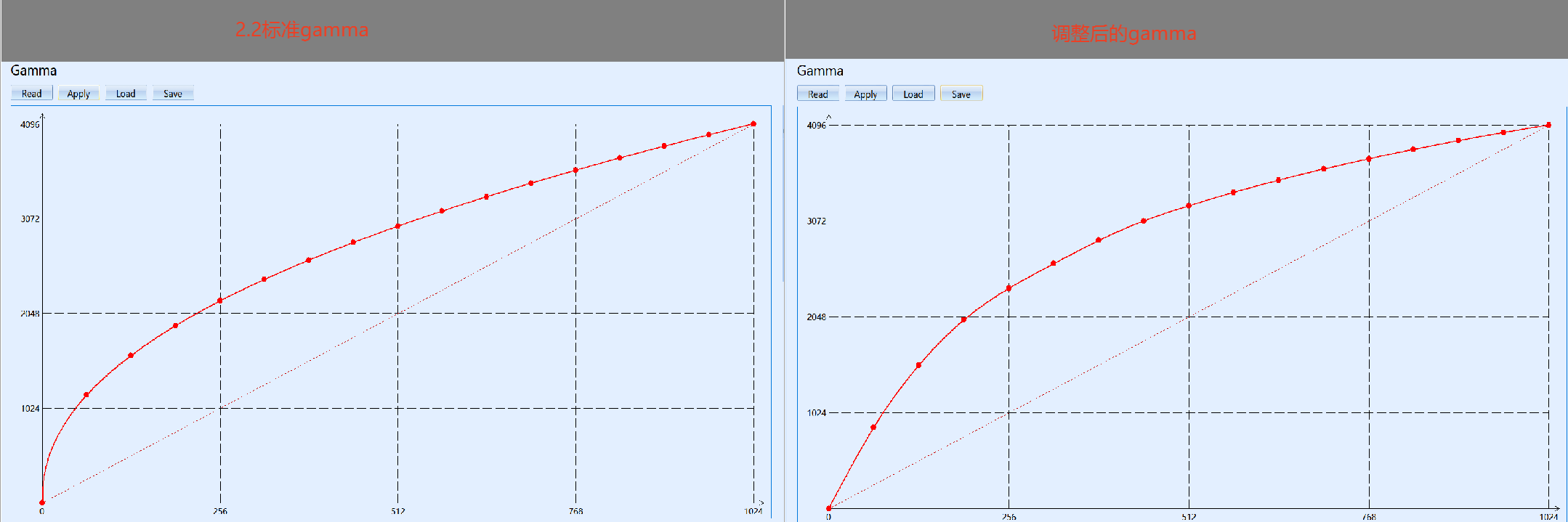Click the 调整后的gamma curve origin point
Viewport: 1568px width, 522px height.
click(828, 508)
